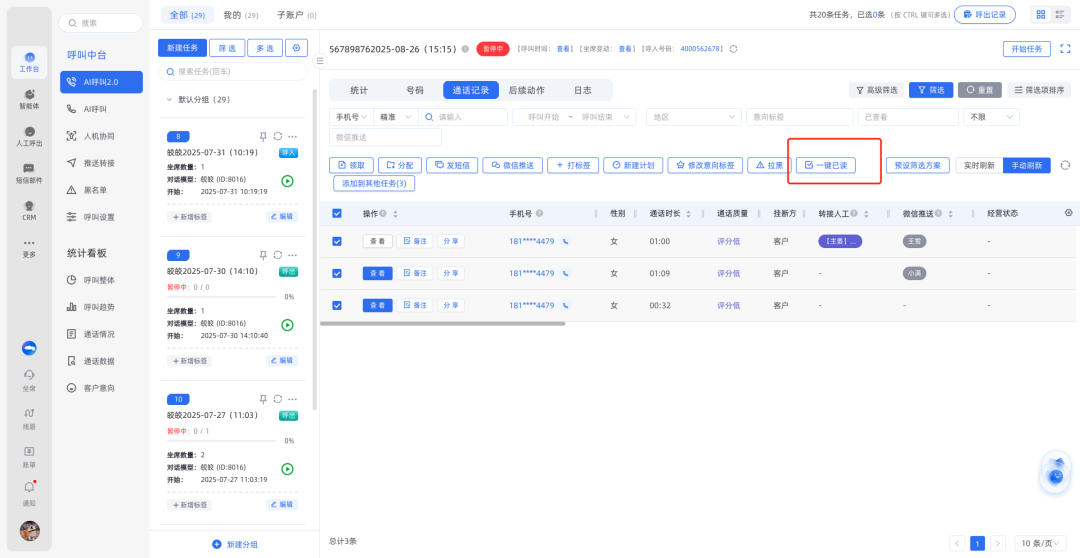Open the column settings gear in the table header
Screen dimensions: 1080x558
[x=1068, y=213]
